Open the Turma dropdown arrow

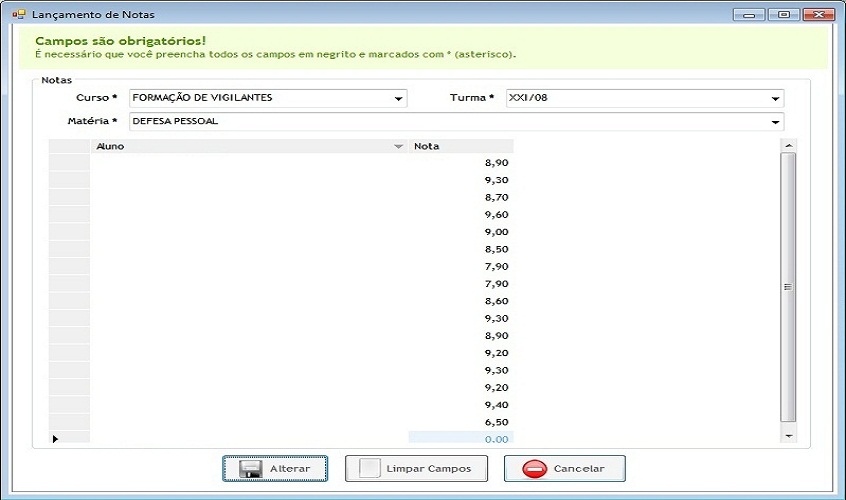click(x=775, y=99)
